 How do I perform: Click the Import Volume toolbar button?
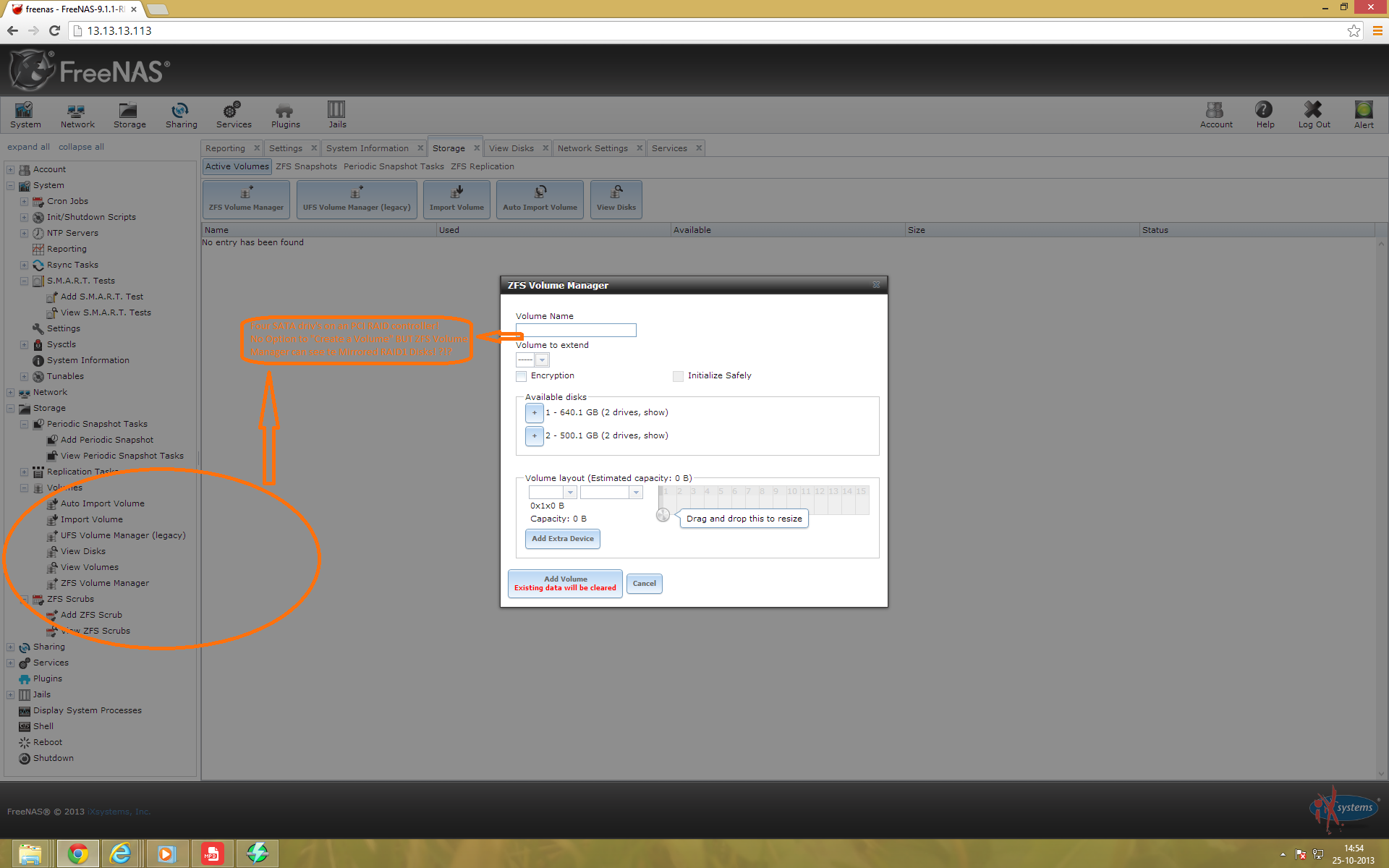[456, 199]
